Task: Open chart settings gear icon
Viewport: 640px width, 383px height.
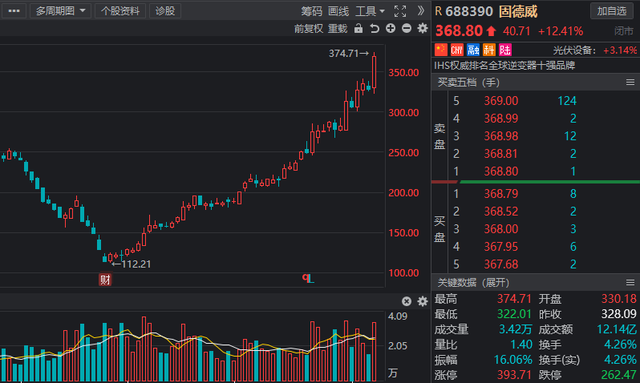Action: [422, 28]
